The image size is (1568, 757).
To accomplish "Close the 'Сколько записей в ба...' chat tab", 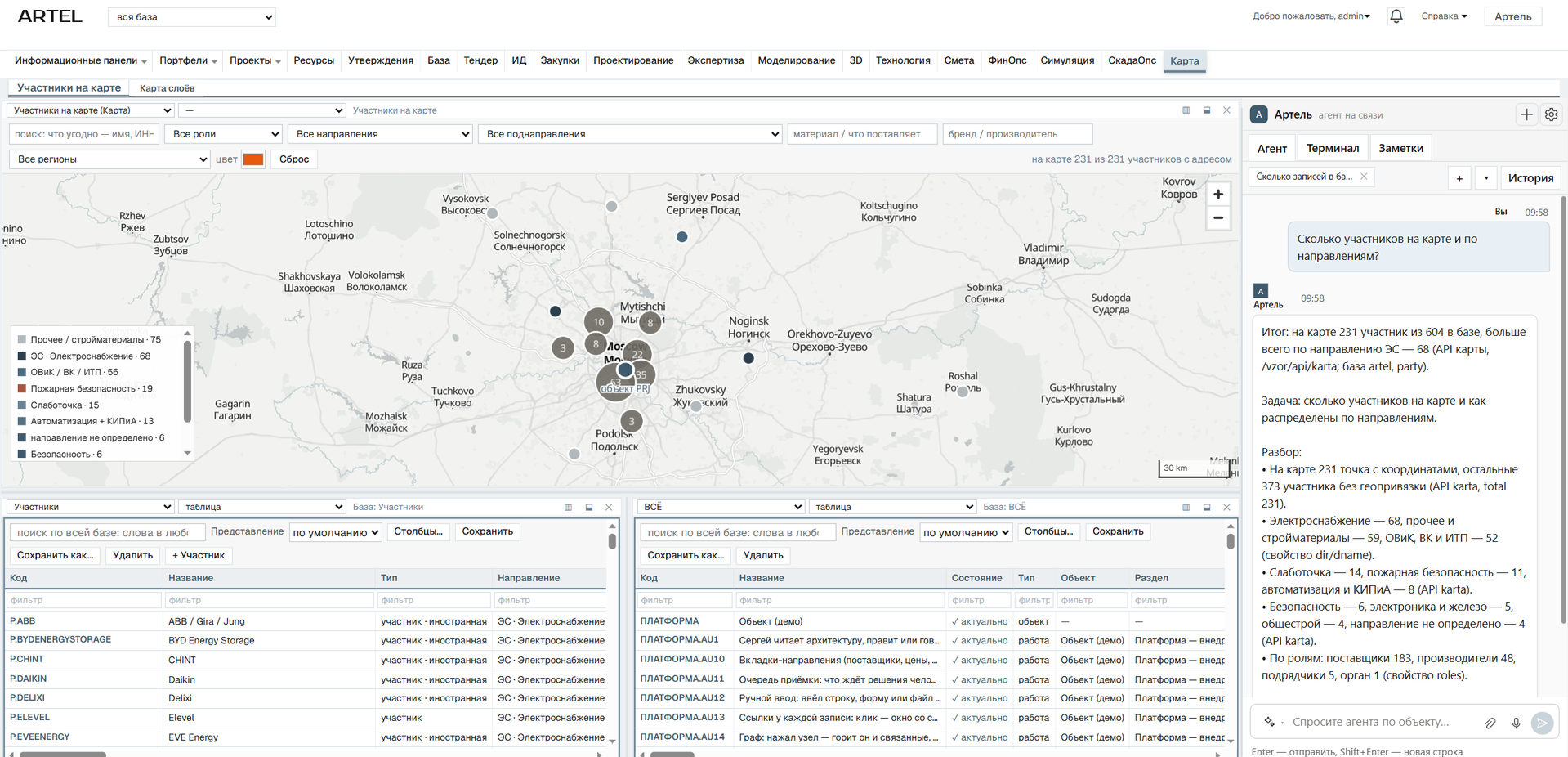I will click(x=1364, y=177).
